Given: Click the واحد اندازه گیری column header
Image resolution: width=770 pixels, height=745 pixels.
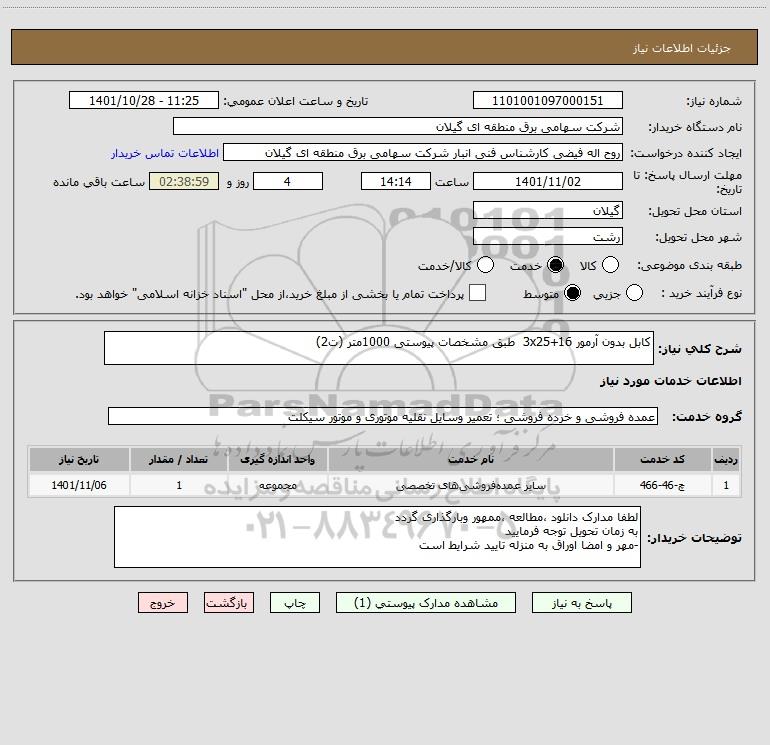Looking at the screenshot, I should [x=277, y=459].
